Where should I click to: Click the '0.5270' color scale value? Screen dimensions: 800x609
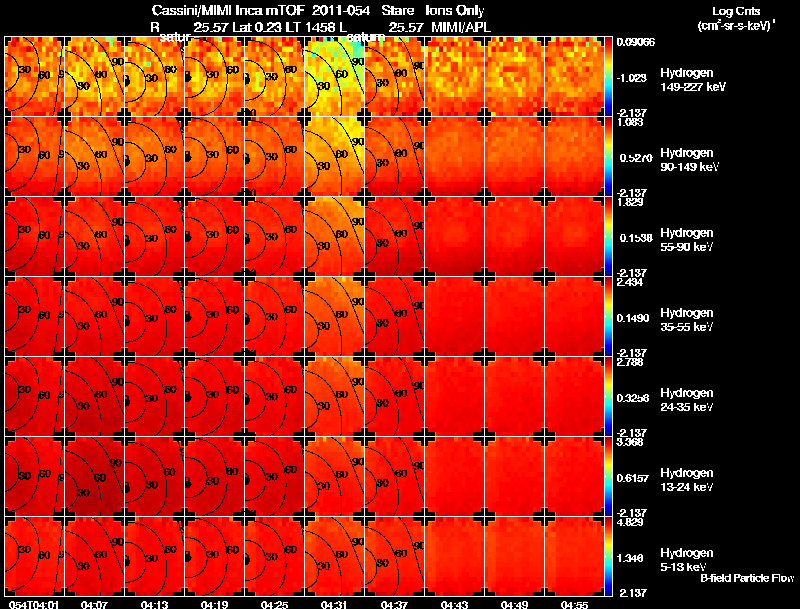[x=636, y=158]
